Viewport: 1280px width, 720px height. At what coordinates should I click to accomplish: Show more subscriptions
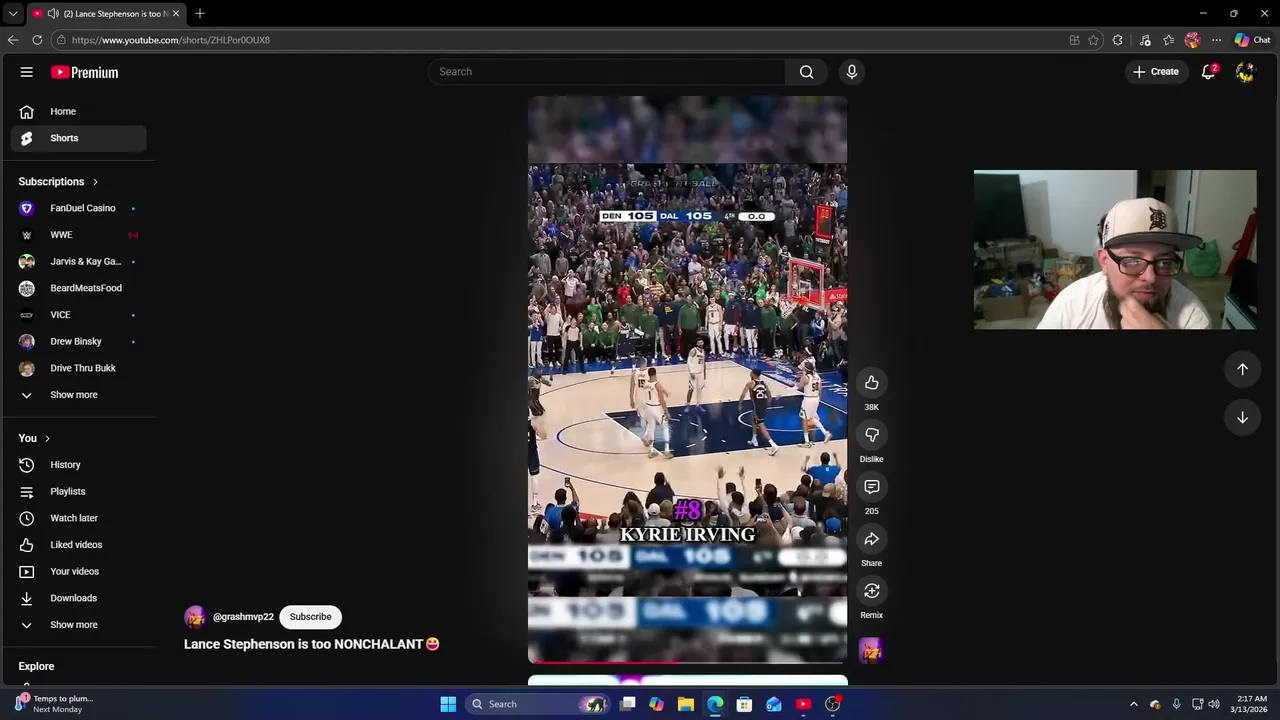[78, 395]
